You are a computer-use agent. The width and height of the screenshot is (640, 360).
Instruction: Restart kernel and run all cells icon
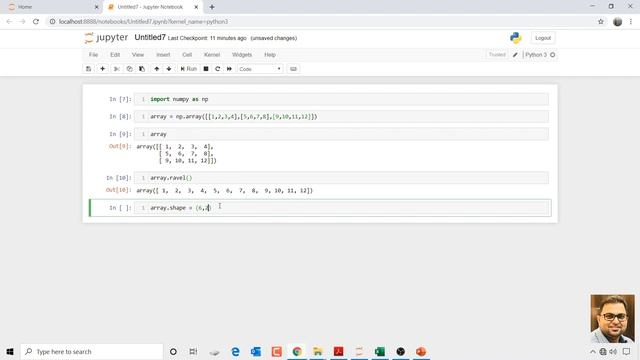pyautogui.click(x=229, y=69)
